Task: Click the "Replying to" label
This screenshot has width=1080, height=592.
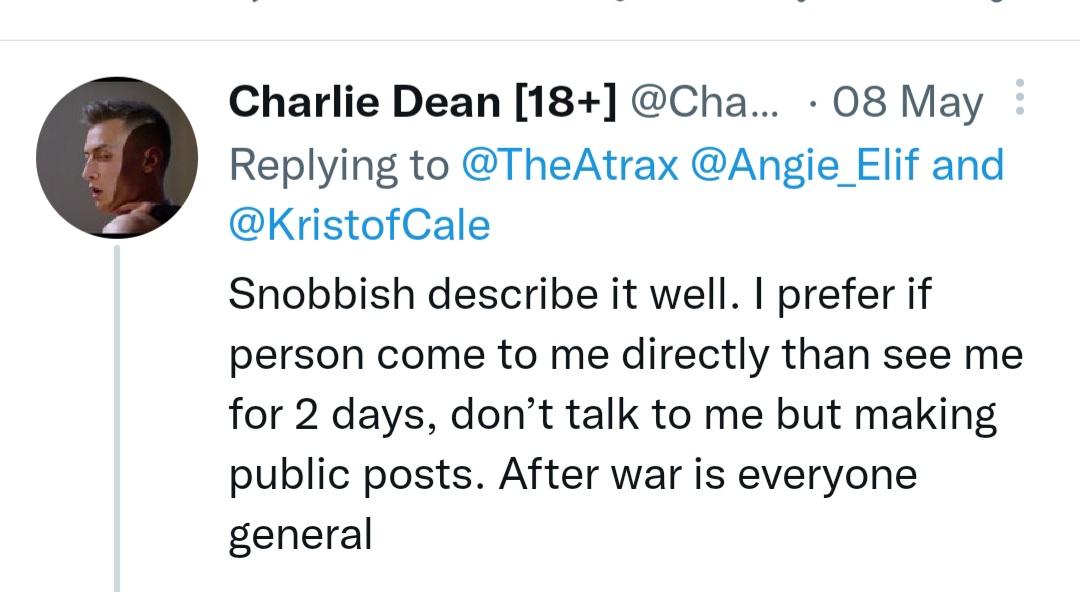Action: point(339,165)
